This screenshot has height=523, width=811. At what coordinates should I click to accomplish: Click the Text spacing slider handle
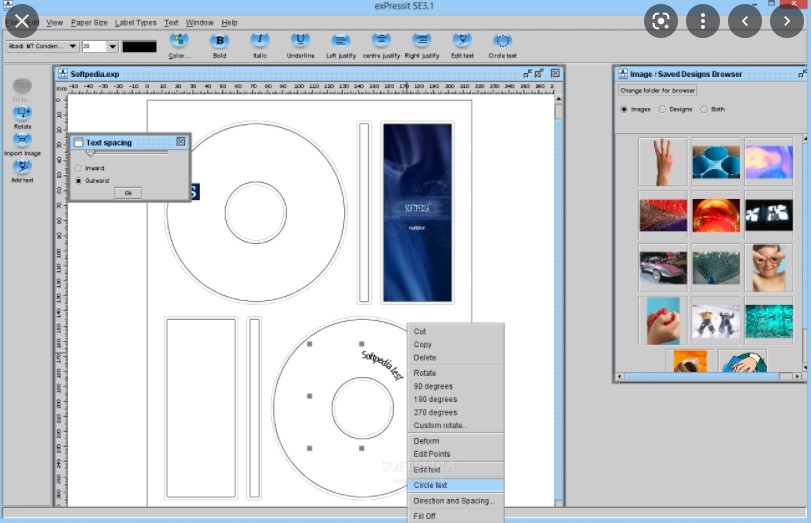(x=91, y=153)
